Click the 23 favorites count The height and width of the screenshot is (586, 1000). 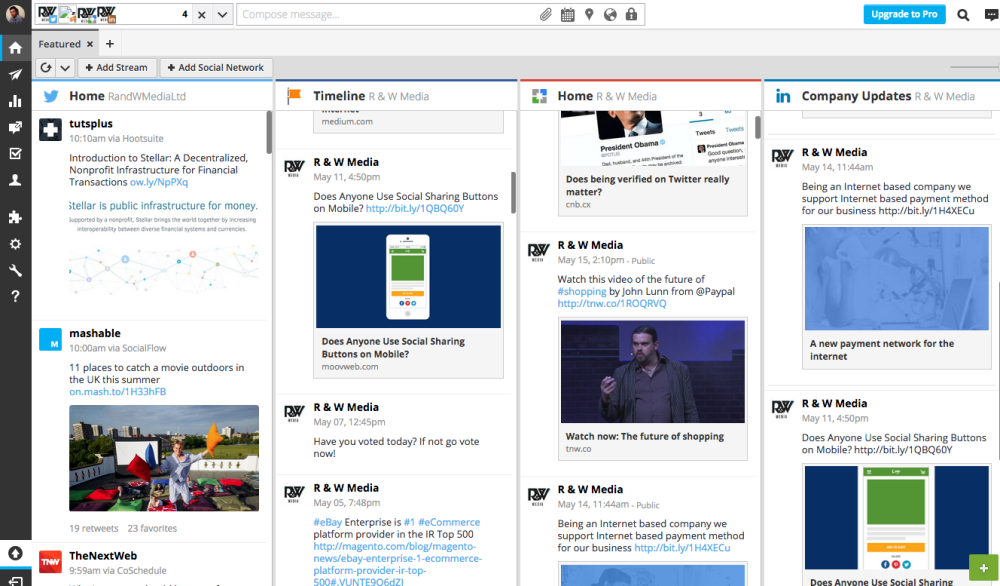152,529
